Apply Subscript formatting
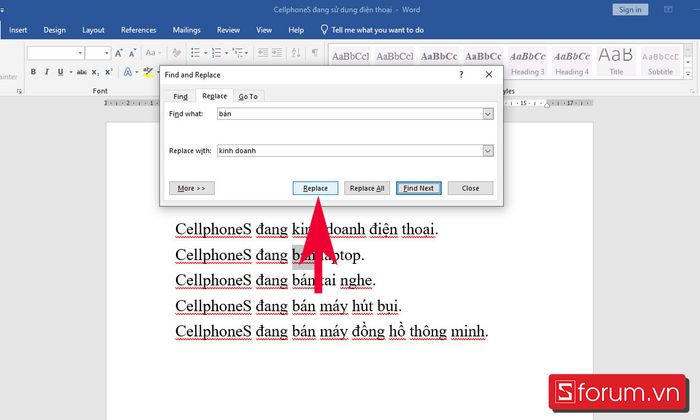Image resolution: width=700 pixels, height=420 pixels. (95, 72)
